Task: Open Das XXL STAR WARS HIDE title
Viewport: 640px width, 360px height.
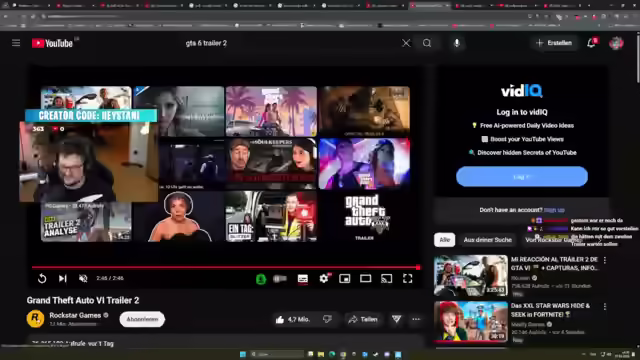Action: coord(551,310)
